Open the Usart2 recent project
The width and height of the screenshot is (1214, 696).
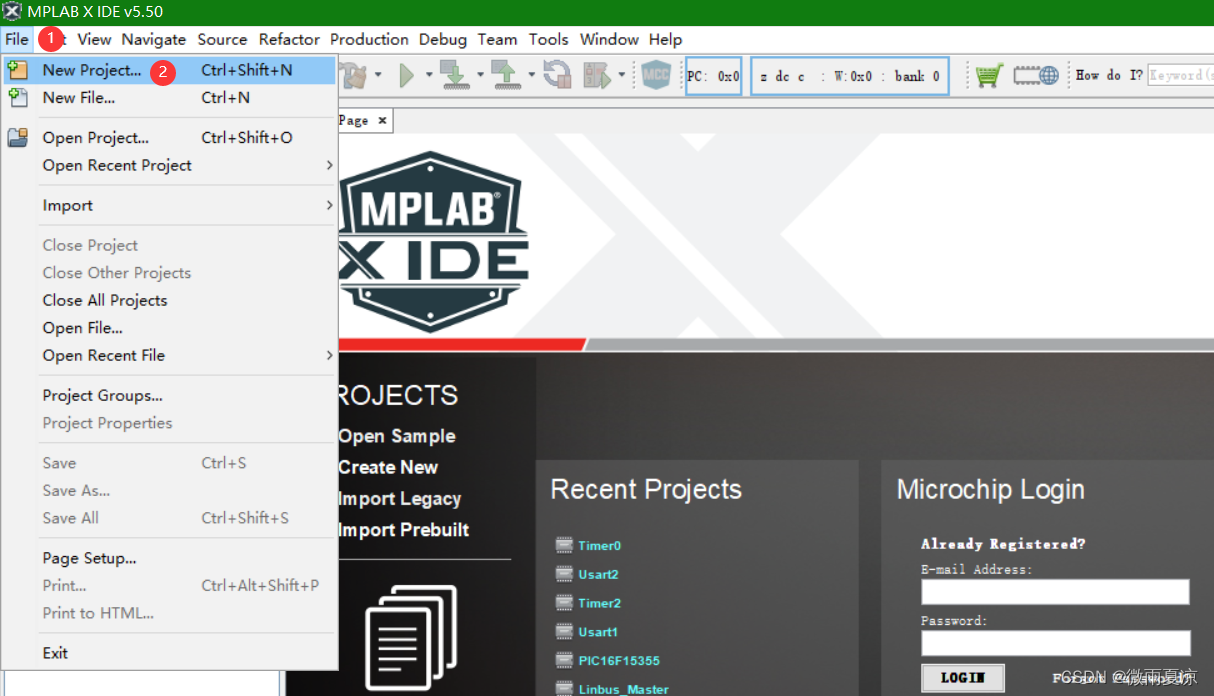click(598, 574)
